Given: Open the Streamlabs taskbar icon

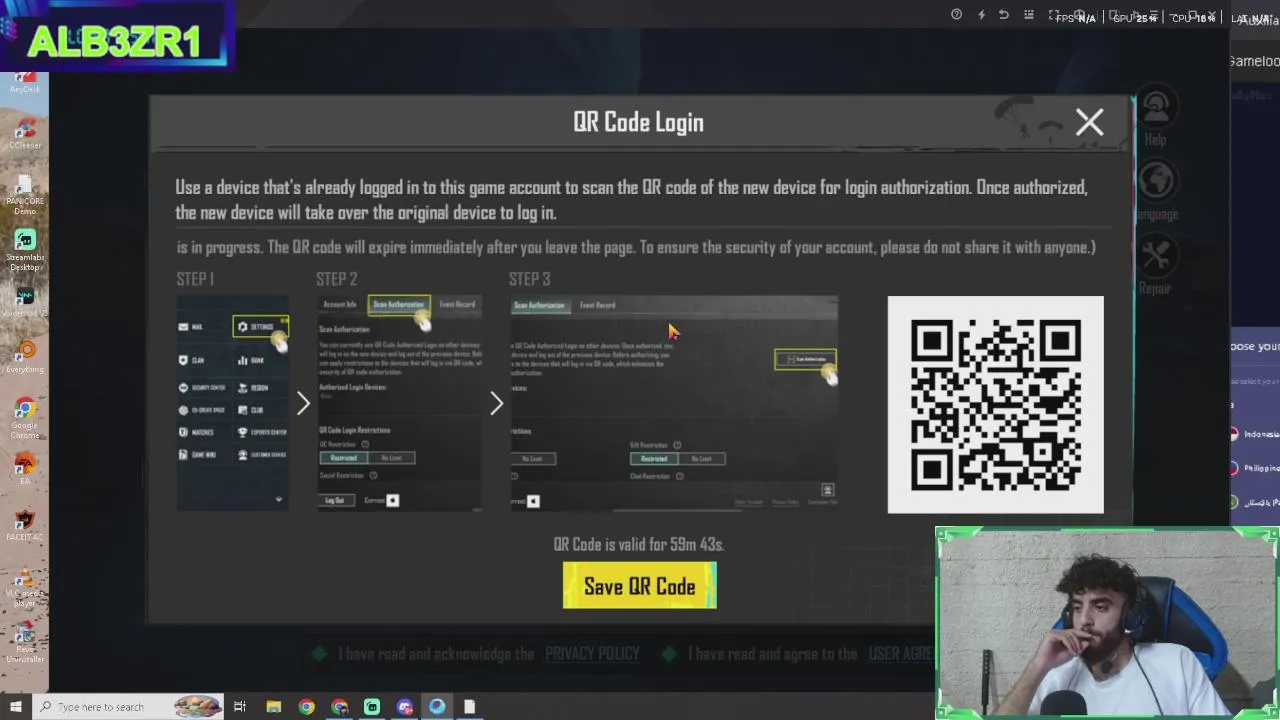Looking at the screenshot, I should coord(372,707).
